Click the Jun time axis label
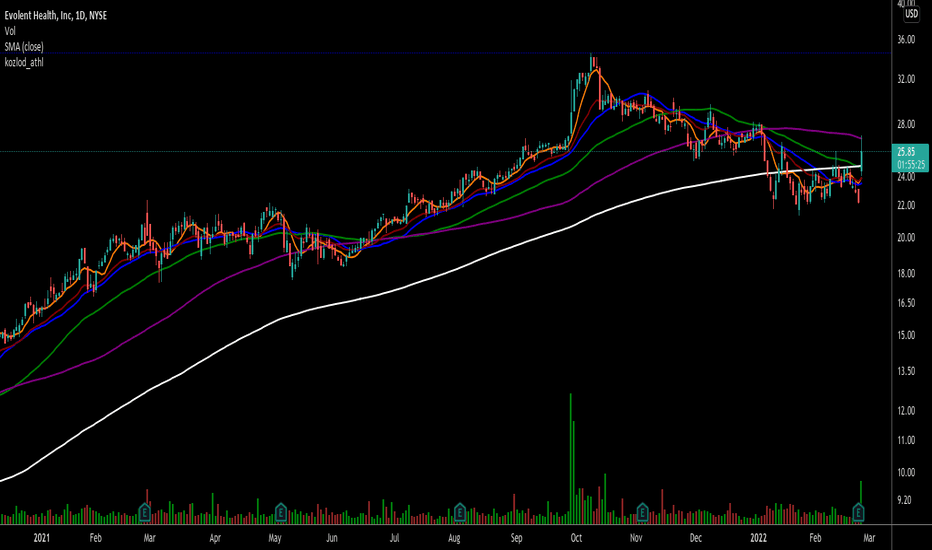Image resolution: width=932 pixels, height=550 pixels. point(332,538)
